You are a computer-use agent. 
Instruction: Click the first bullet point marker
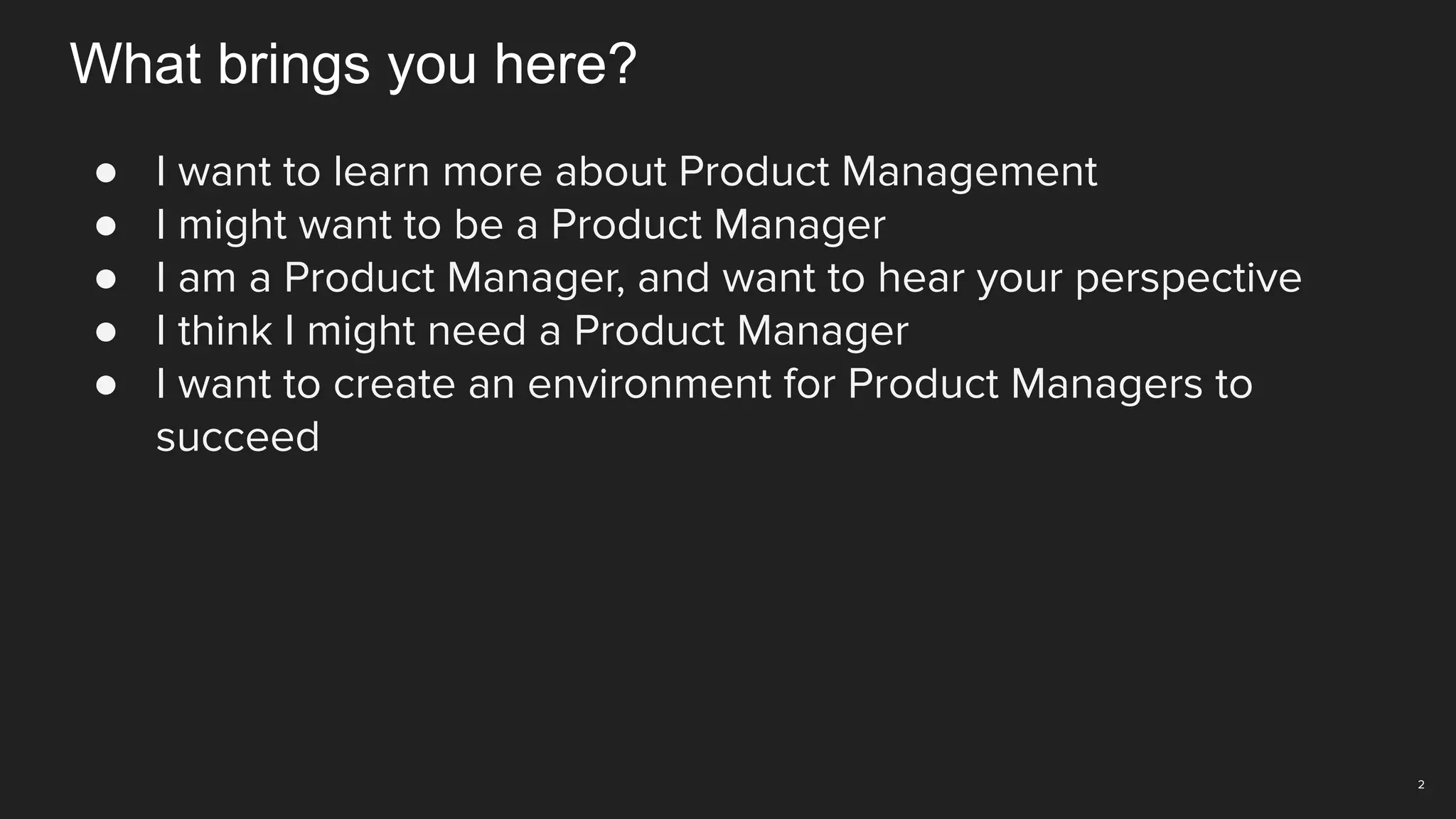[106, 173]
